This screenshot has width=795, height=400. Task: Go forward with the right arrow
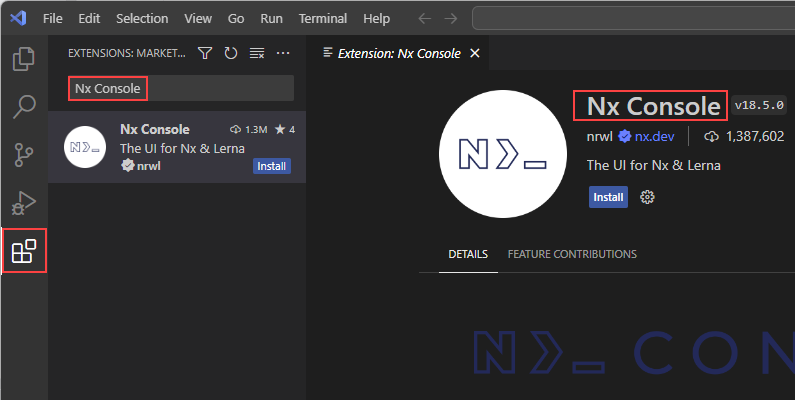(x=451, y=19)
